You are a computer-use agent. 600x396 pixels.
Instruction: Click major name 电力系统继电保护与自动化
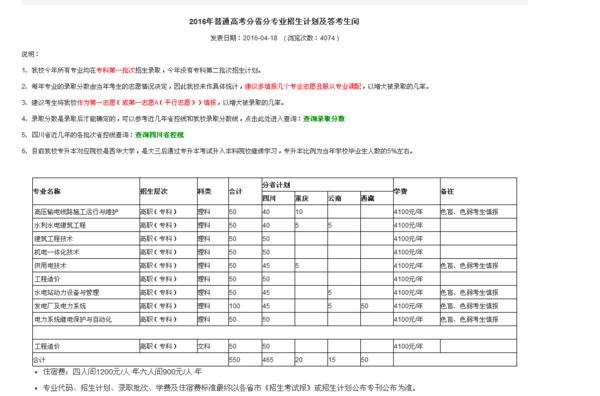[x=73, y=319]
